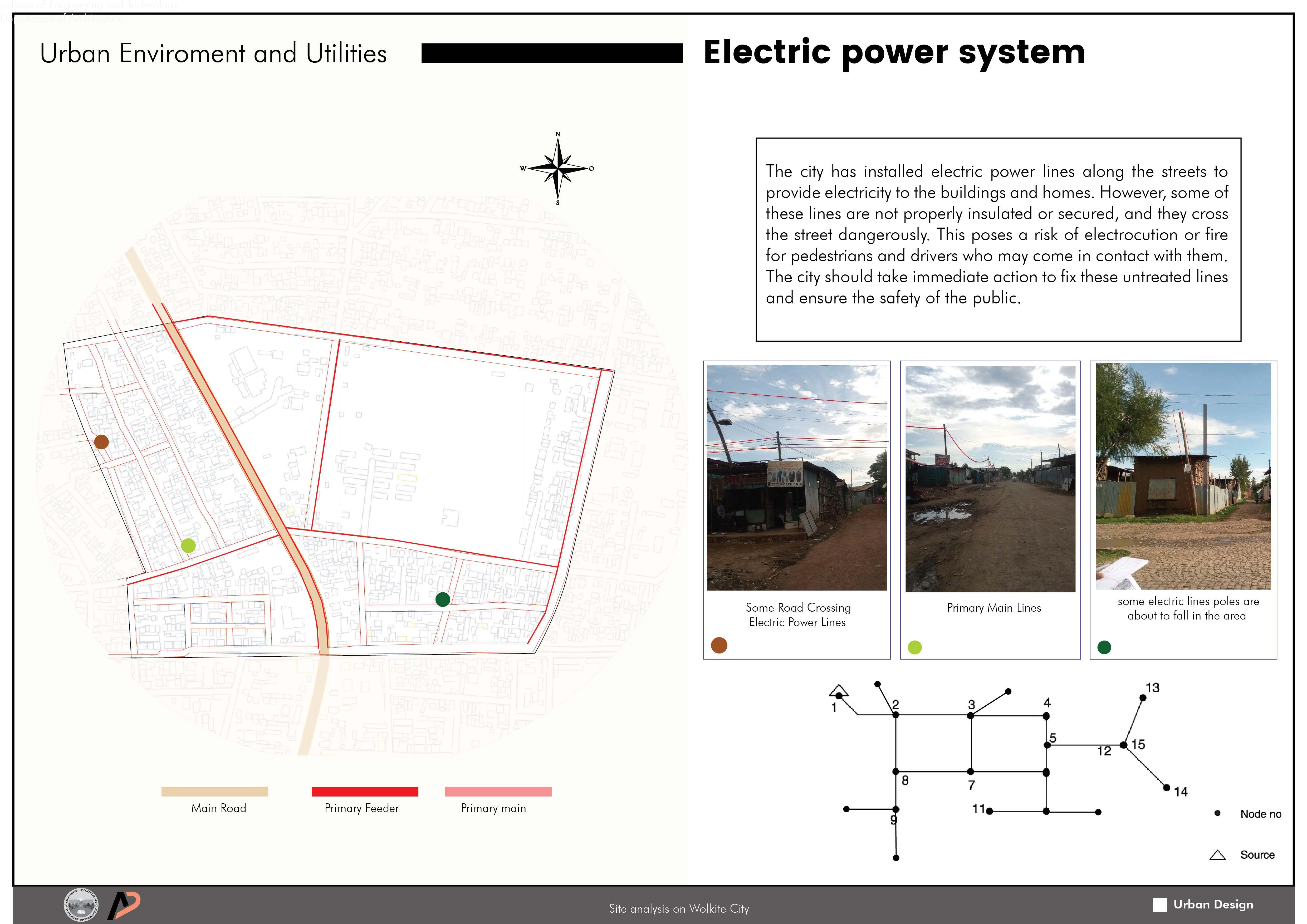Screen dimensions: 1307x924
Task: Click the Electric power system heading
Action: 894,53
